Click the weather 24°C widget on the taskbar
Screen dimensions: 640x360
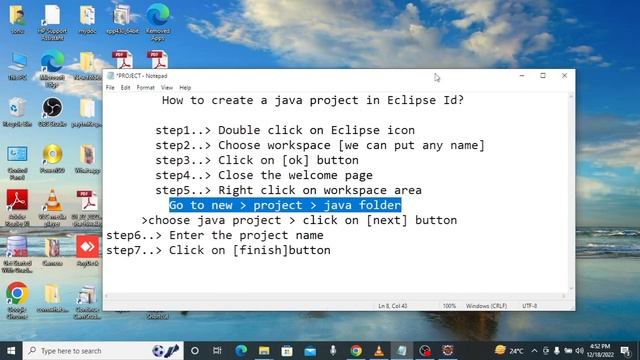point(509,351)
